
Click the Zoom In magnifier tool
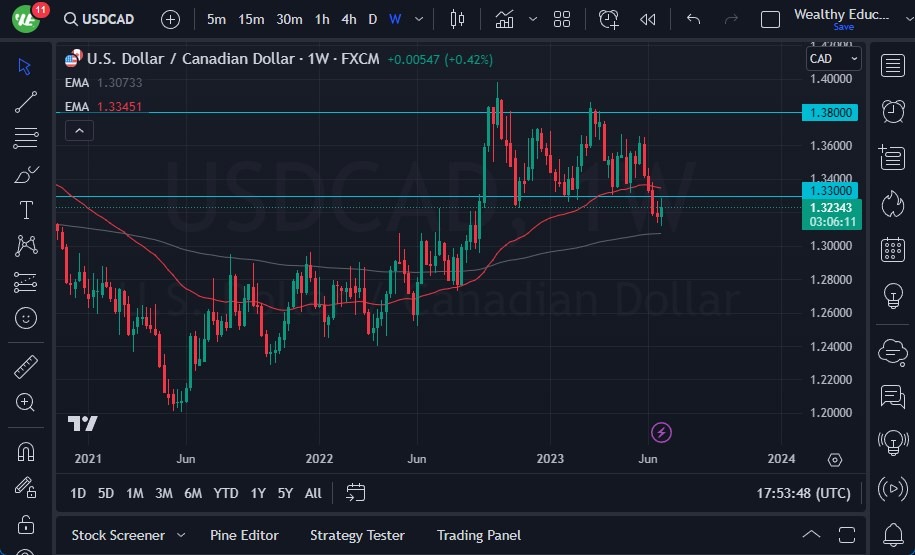[x=26, y=402]
